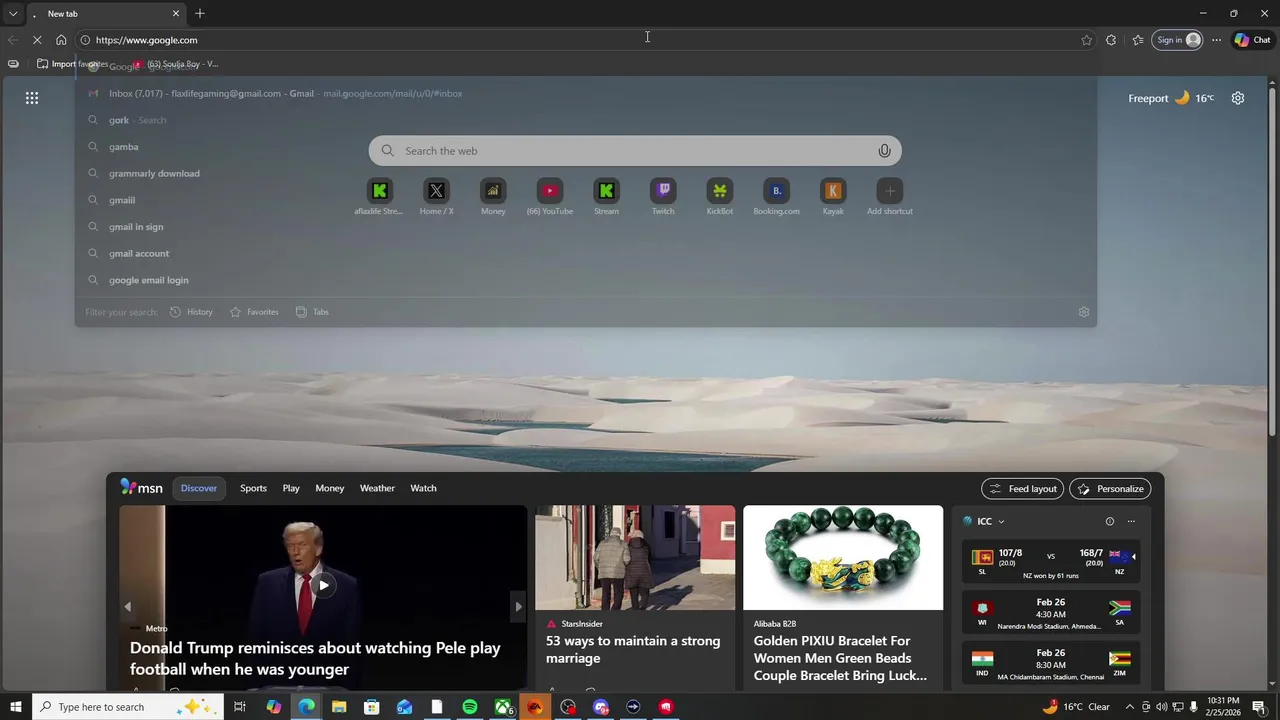
Task: Open the Feed layout options
Action: click(1022, 489)
